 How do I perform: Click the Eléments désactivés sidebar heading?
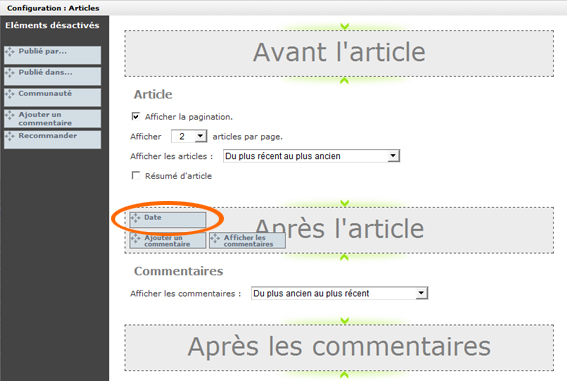point(52,25)
